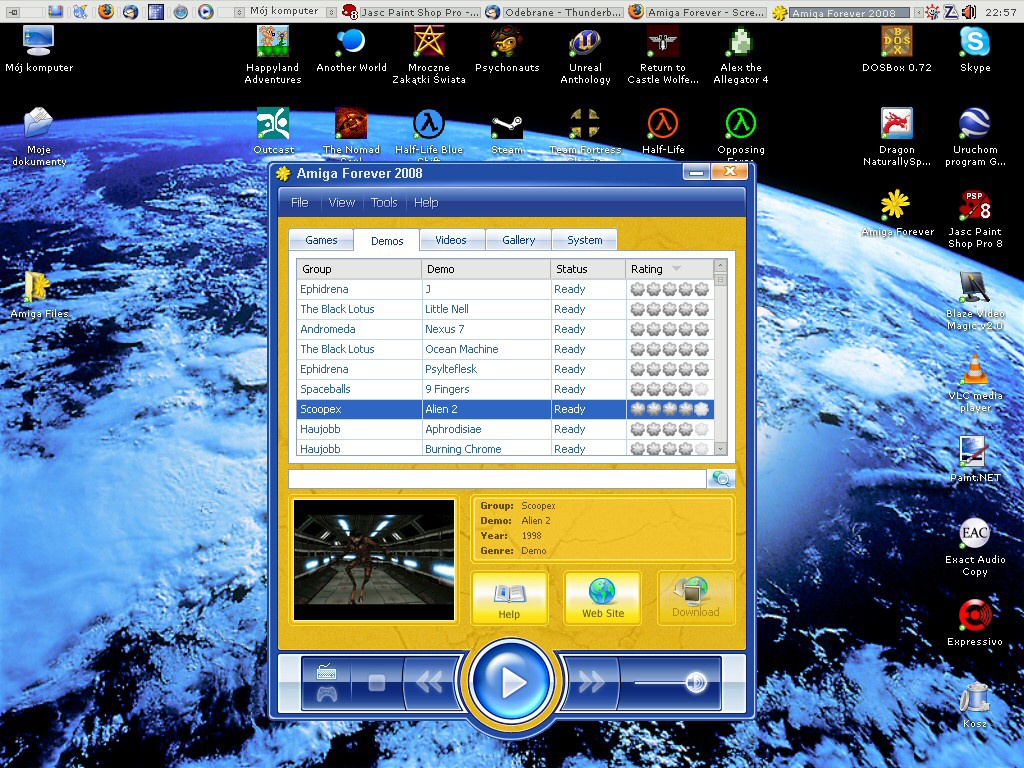Select the "Psylteflesk" demo row
Screen dimensions: 1024x768
tap(505, 369)
